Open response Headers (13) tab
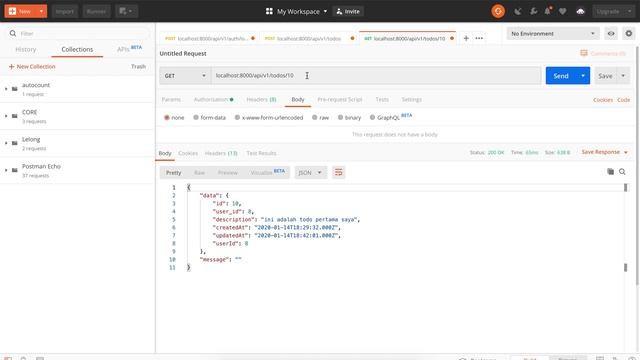 [x=221, y=153]
